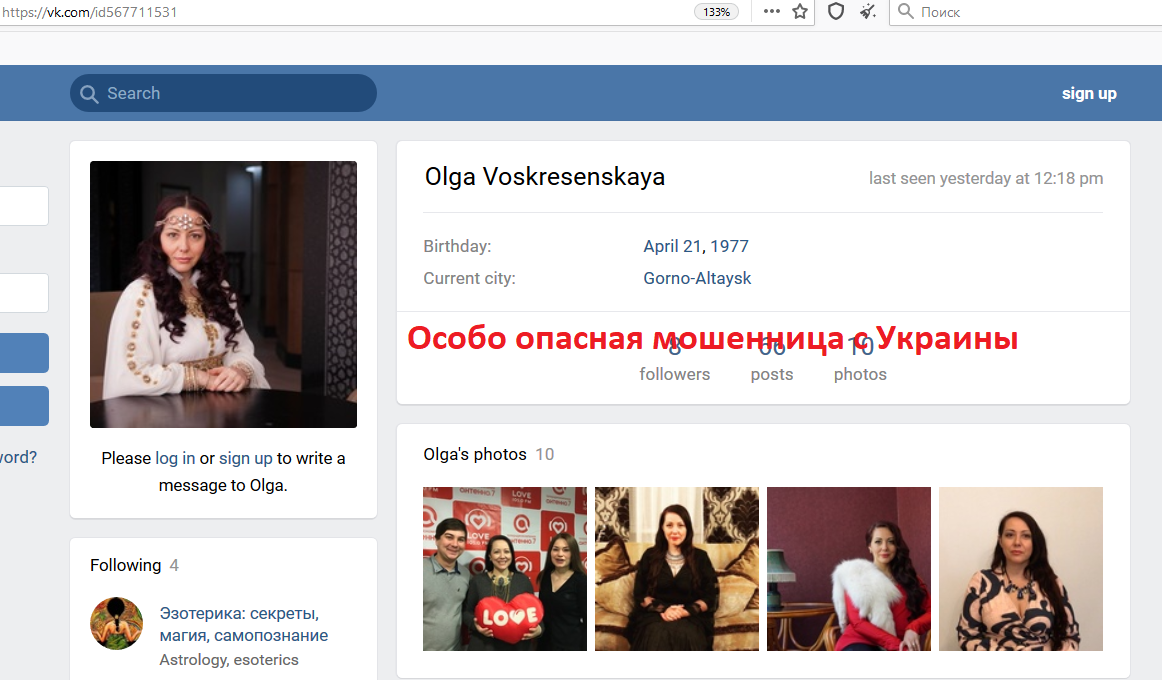The height and width of the screenshot is (680, 1162).
Task: Click the 133% zoom level badge
Action: (x=717, y=12)
